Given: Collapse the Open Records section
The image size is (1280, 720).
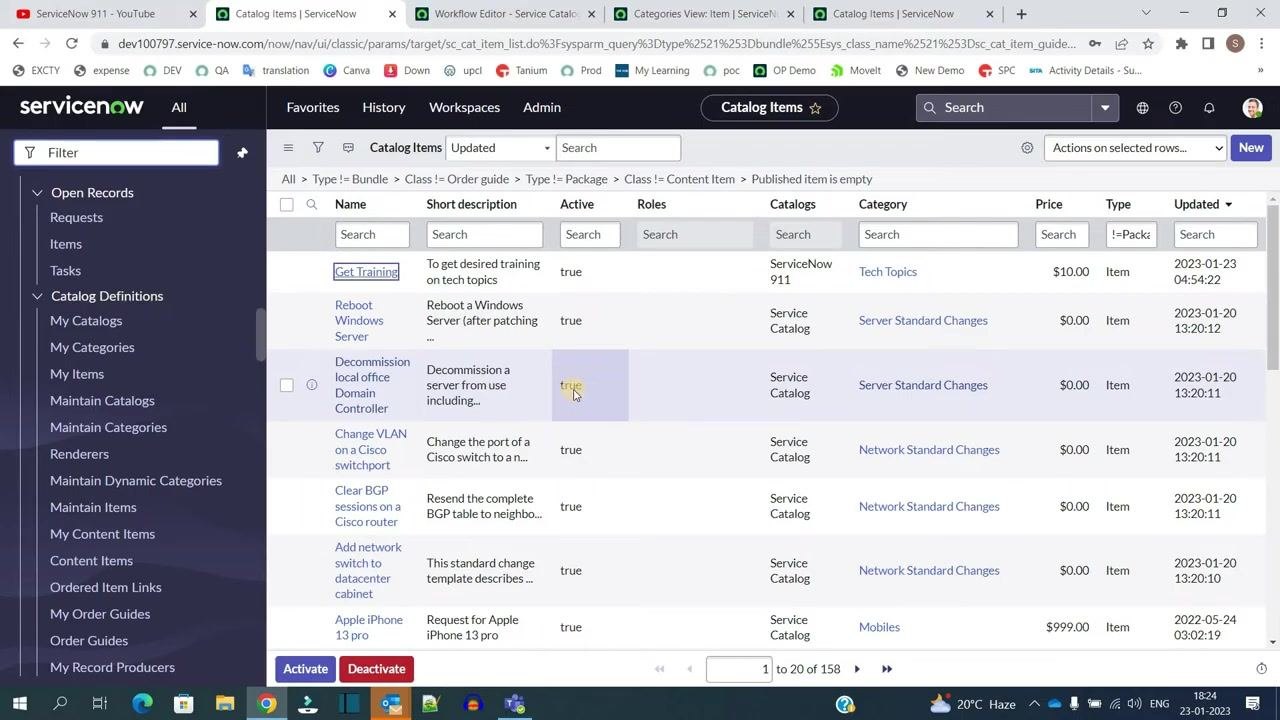Looking at the screenshot, I should (37, 193).
